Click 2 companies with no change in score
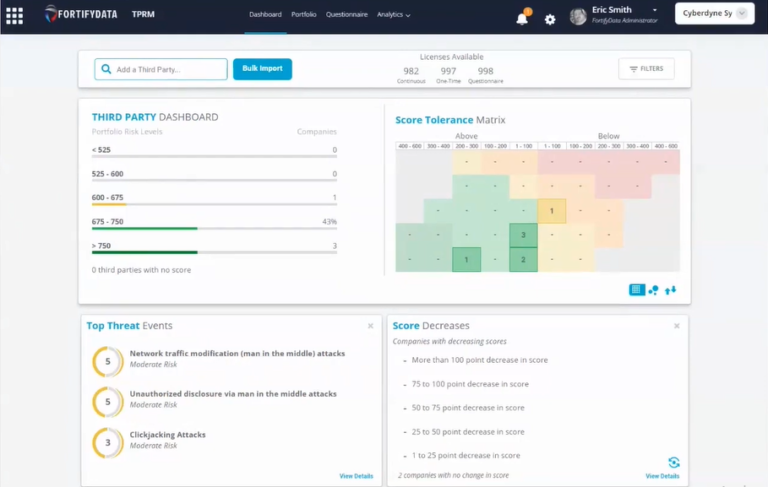This screenshot has width=768, height=487. (453, 475)
